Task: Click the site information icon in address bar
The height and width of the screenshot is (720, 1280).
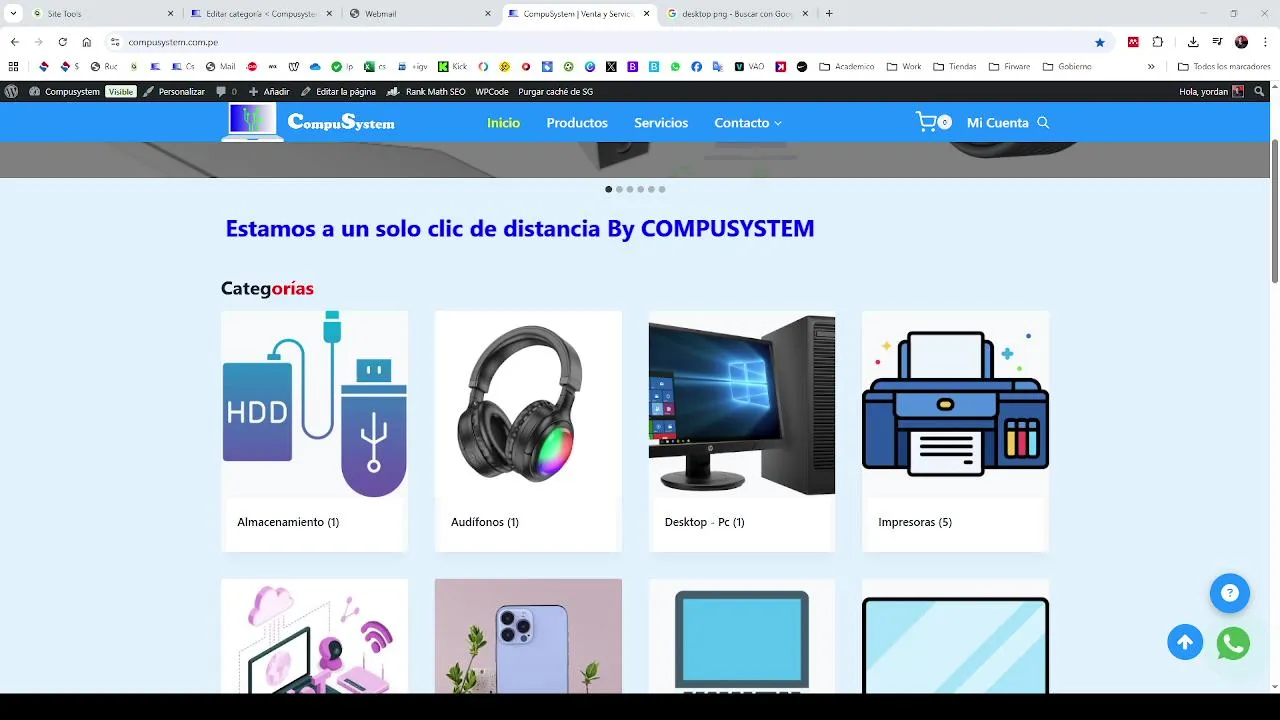Action: pos(115,42)
